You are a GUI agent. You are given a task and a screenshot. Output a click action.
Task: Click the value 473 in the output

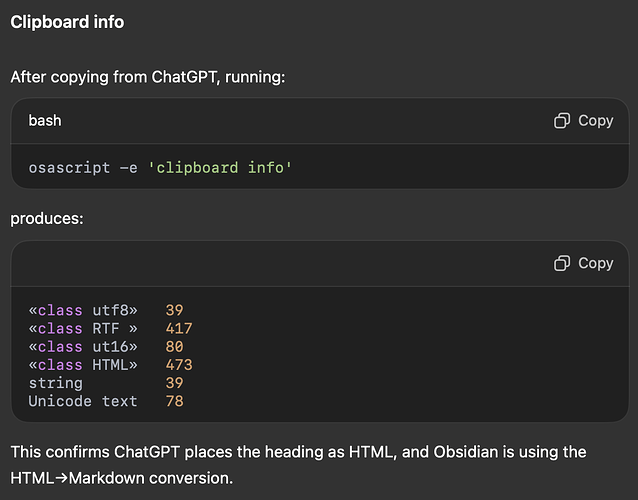[x=178, y=365]
